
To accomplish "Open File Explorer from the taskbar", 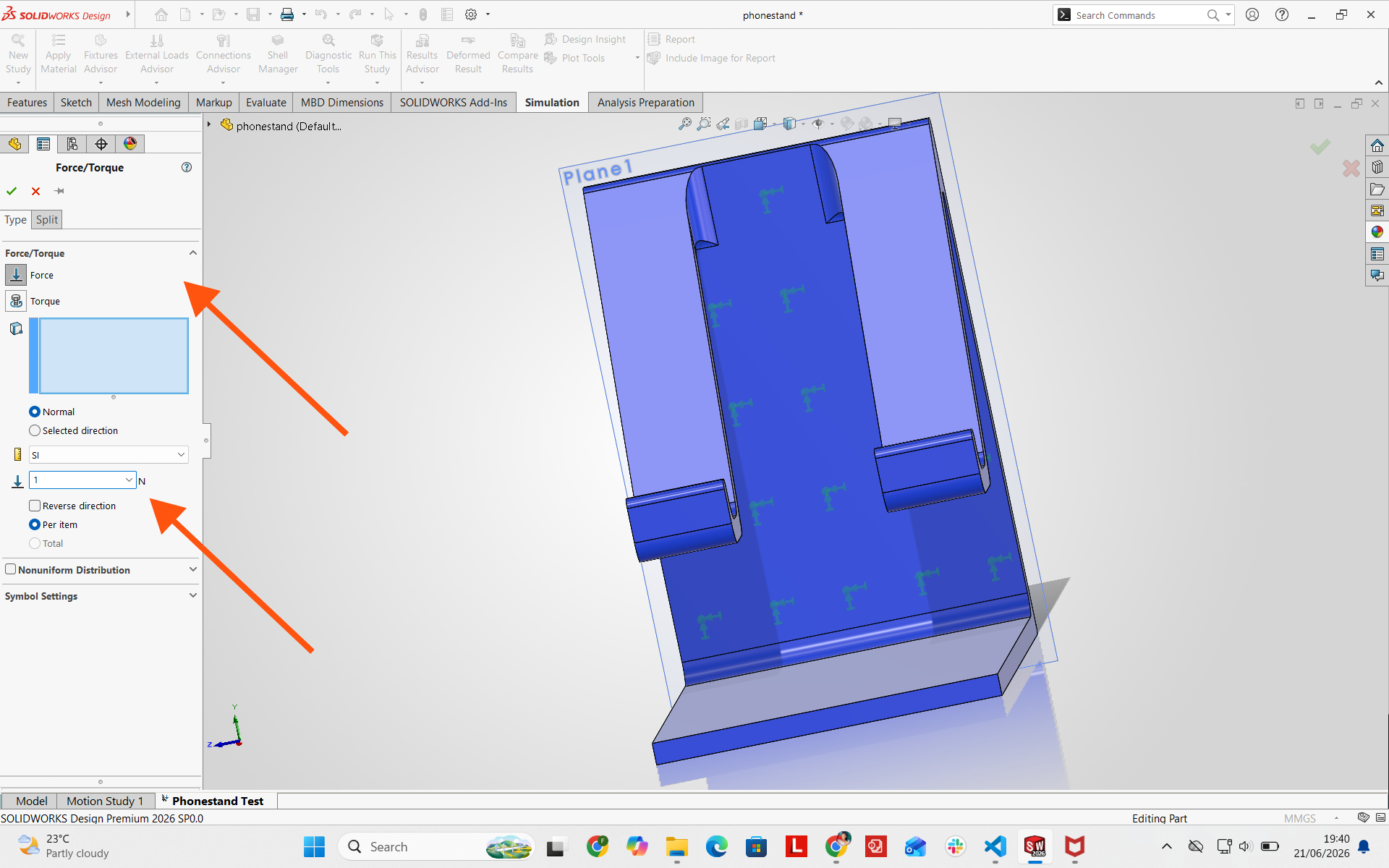I will click(677, 846).
